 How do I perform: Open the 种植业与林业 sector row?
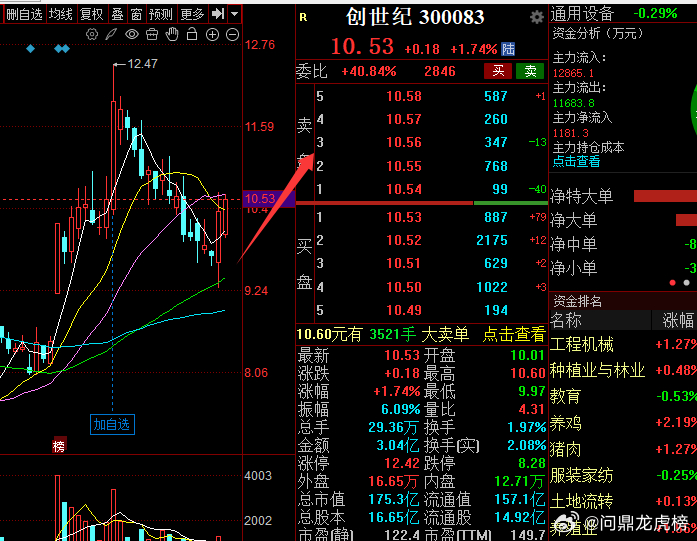coord(623,370)
